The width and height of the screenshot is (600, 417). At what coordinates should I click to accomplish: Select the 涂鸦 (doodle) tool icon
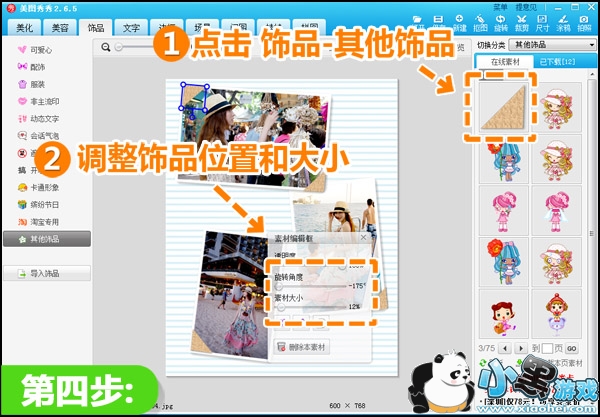[x=562, y=21]
